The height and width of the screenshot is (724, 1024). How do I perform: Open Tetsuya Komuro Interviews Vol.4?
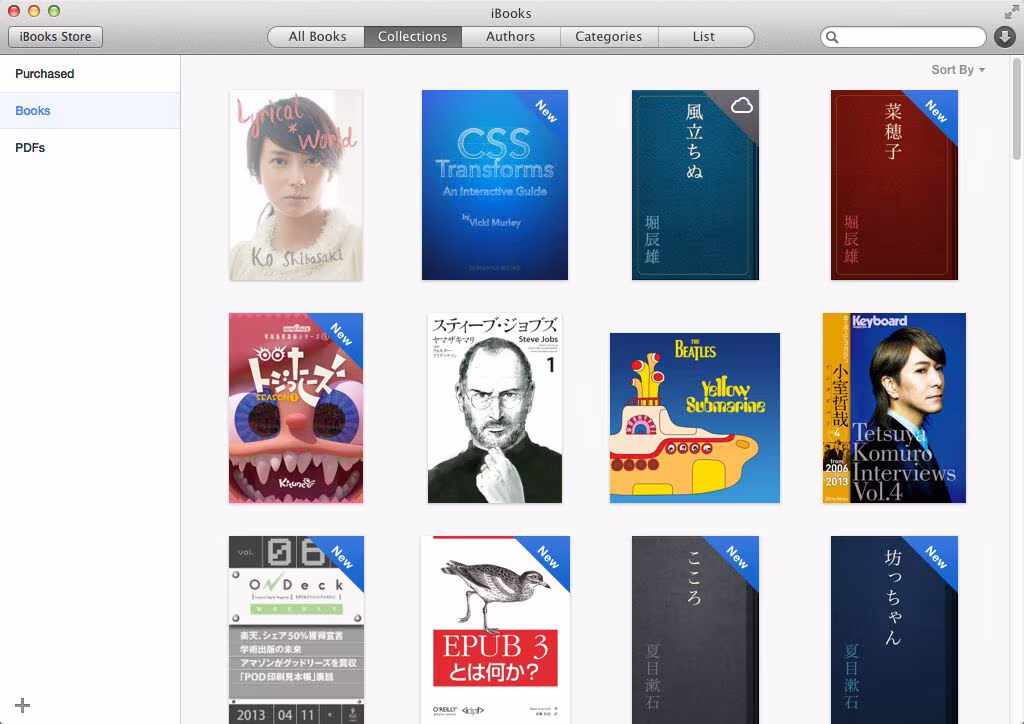894,408
